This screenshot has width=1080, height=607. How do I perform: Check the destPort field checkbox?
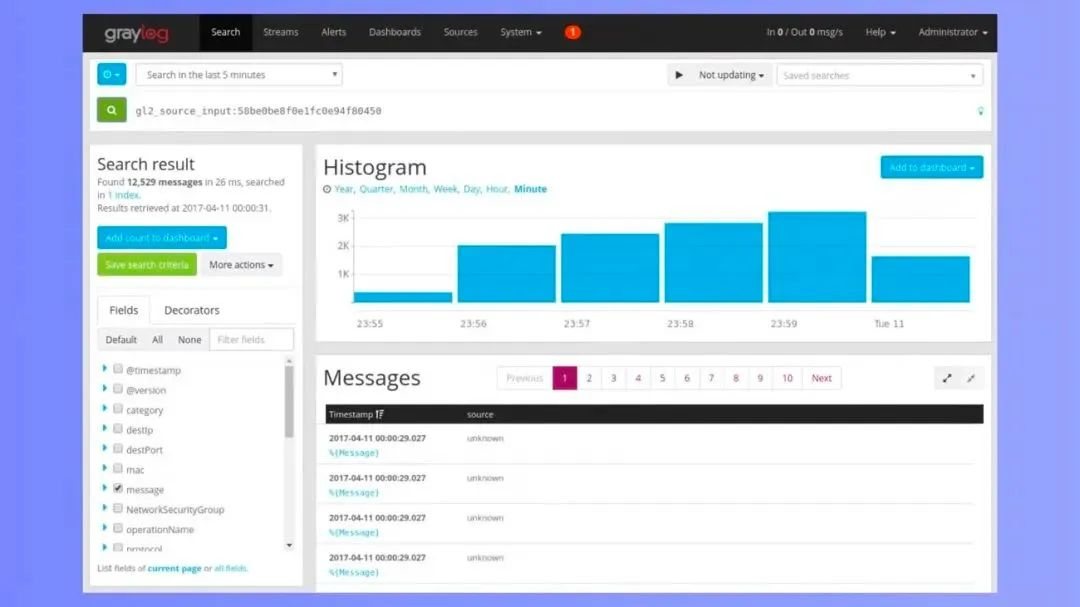tap(118, 449)
